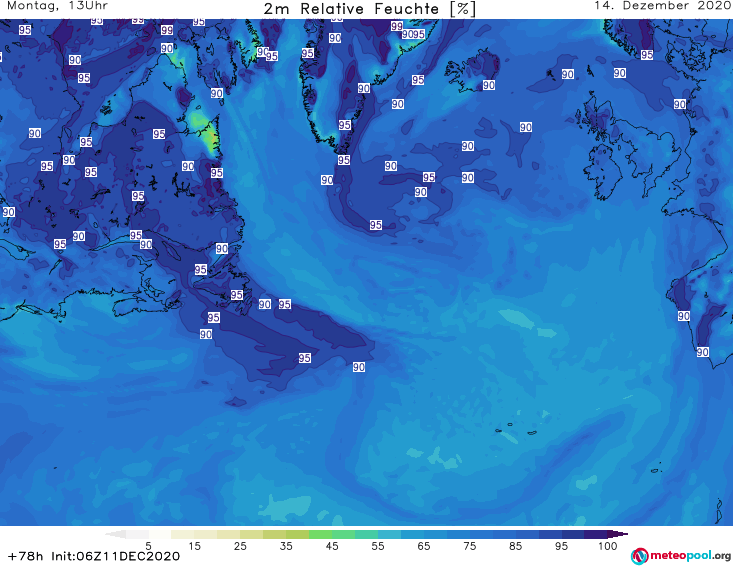
Task: Click the legend value '15'
Action: [194, 546]
